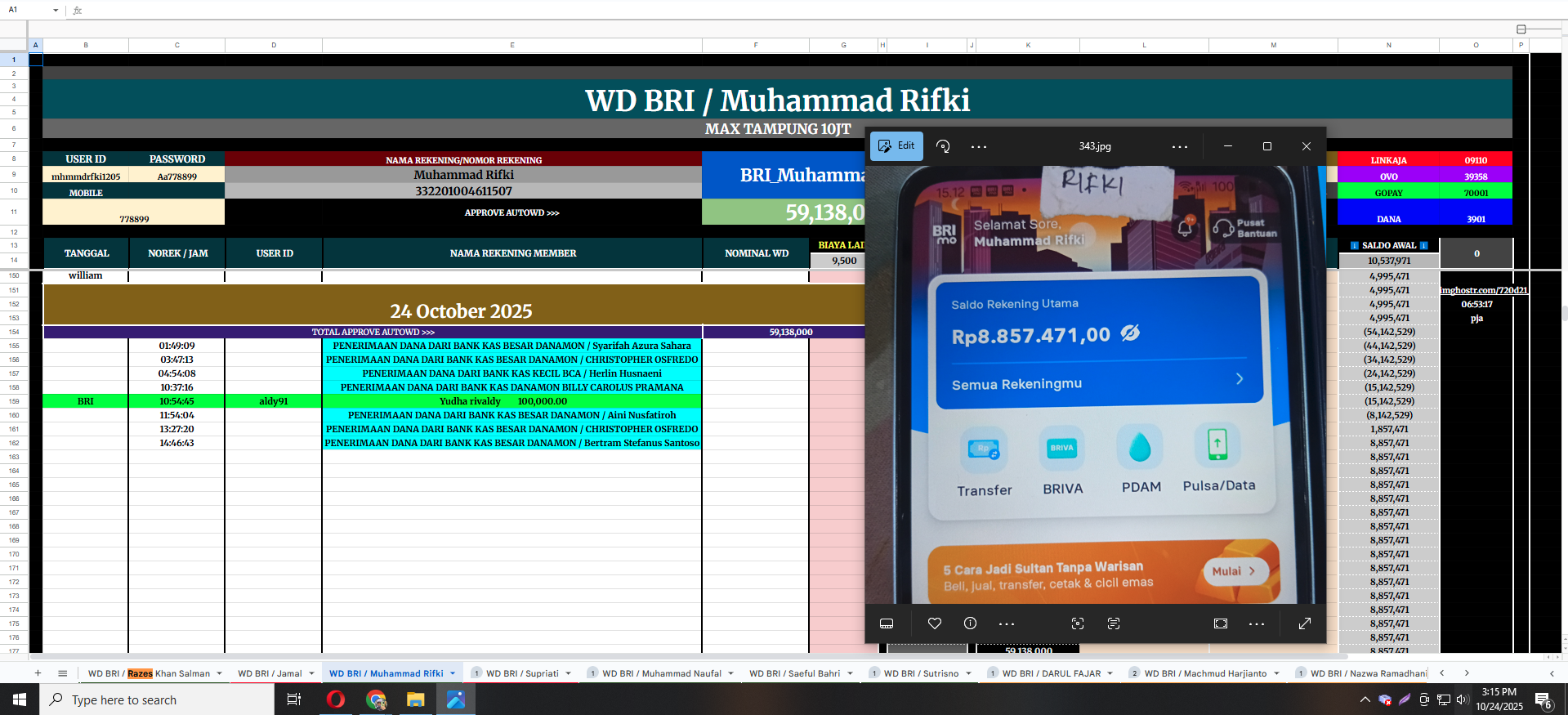This screenshot has width=1568, height=715.
Task: Open the all sheets list icon
Action: [62, 673]
